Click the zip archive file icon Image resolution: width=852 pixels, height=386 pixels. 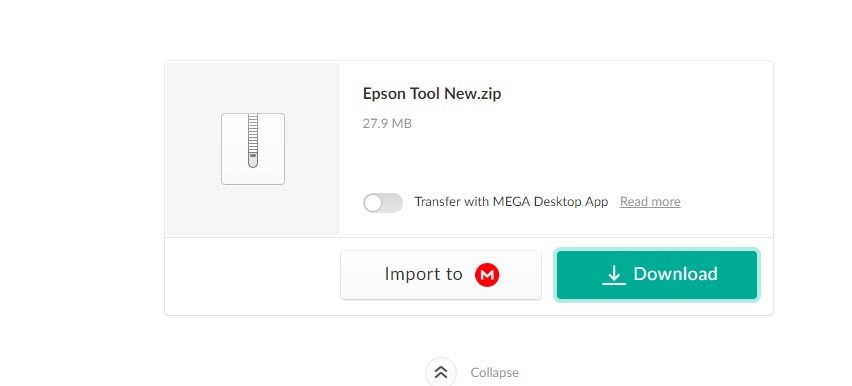point(253,148)
